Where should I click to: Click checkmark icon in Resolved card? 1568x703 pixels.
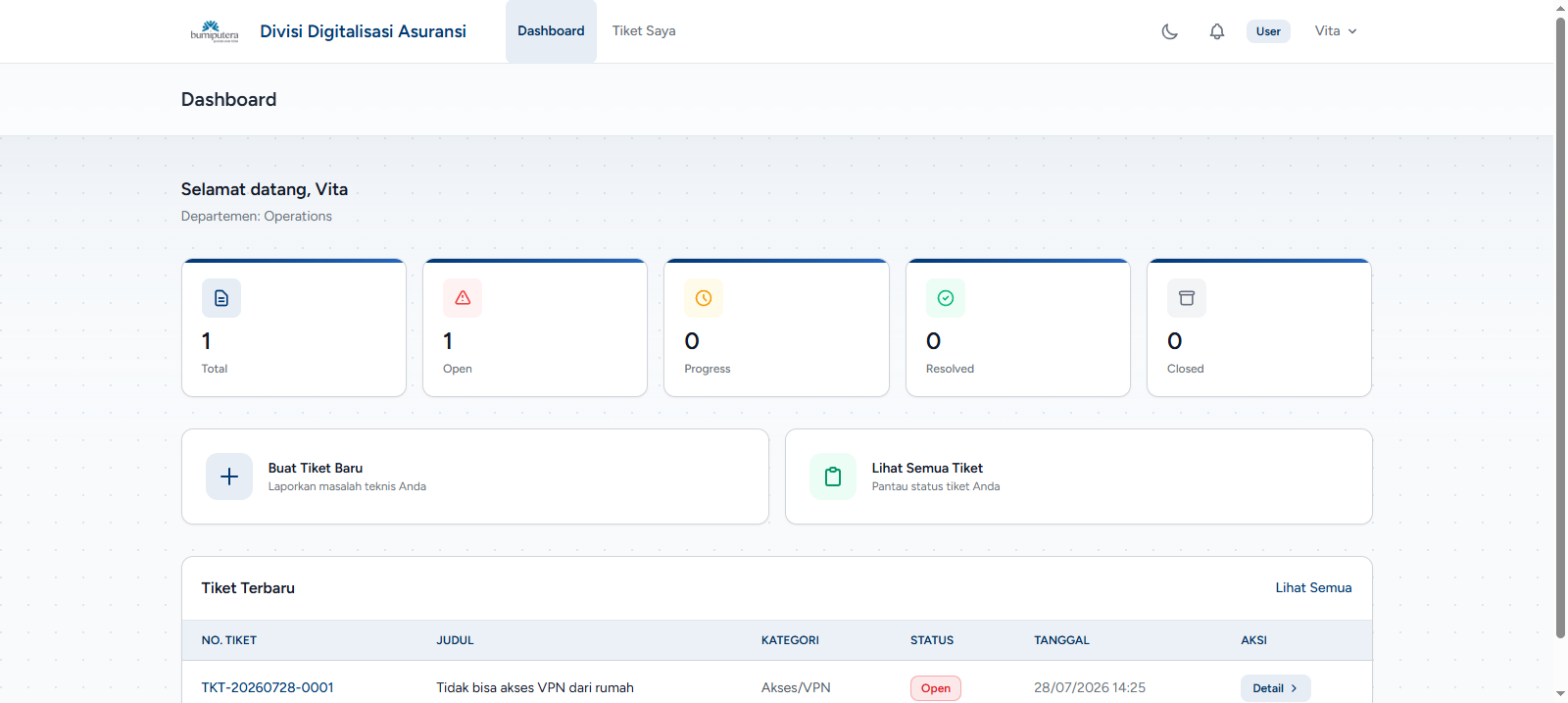(x=946, y=298)
